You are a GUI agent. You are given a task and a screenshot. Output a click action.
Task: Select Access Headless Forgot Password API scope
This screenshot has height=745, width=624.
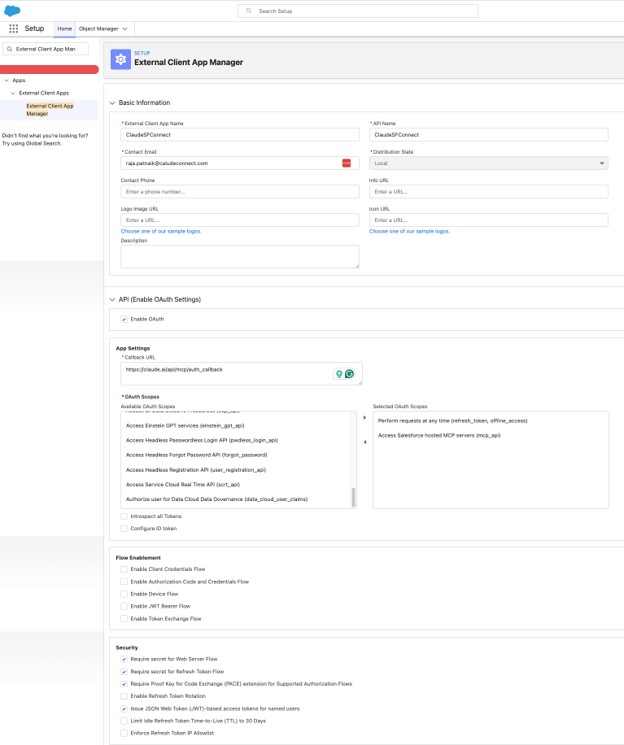click(x=196, y=455)
